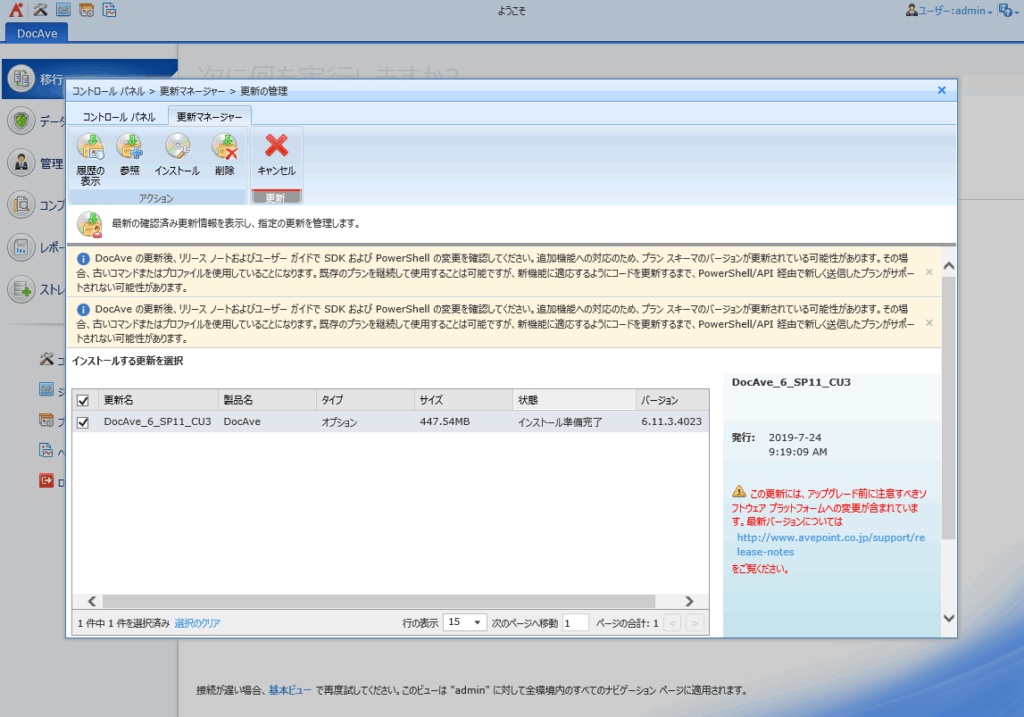Sort by the タイプ column header

pos(365,400)
